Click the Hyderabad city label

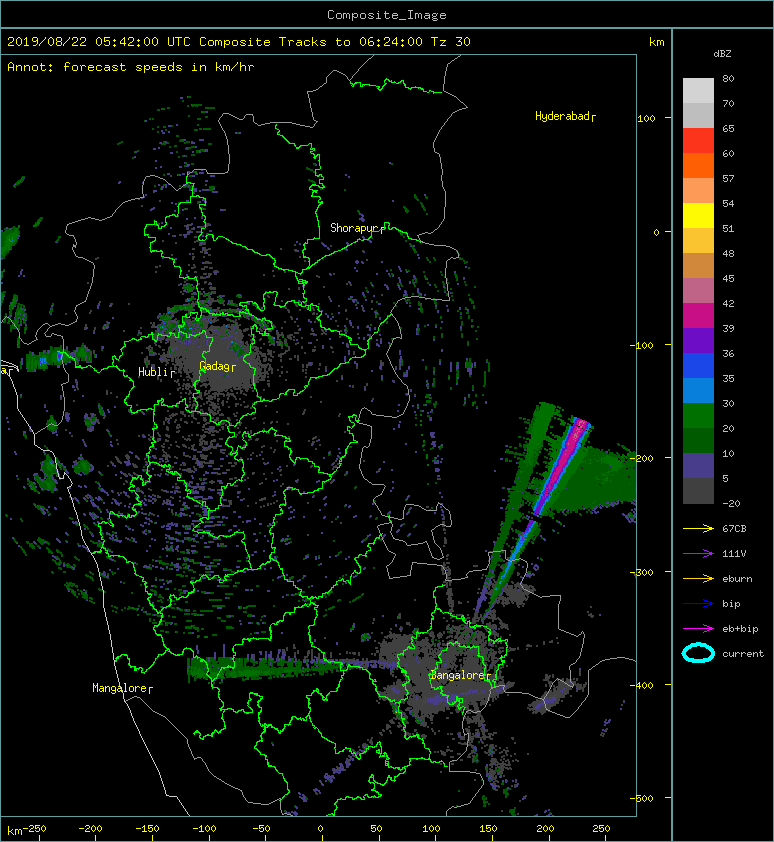coord(565,117)
